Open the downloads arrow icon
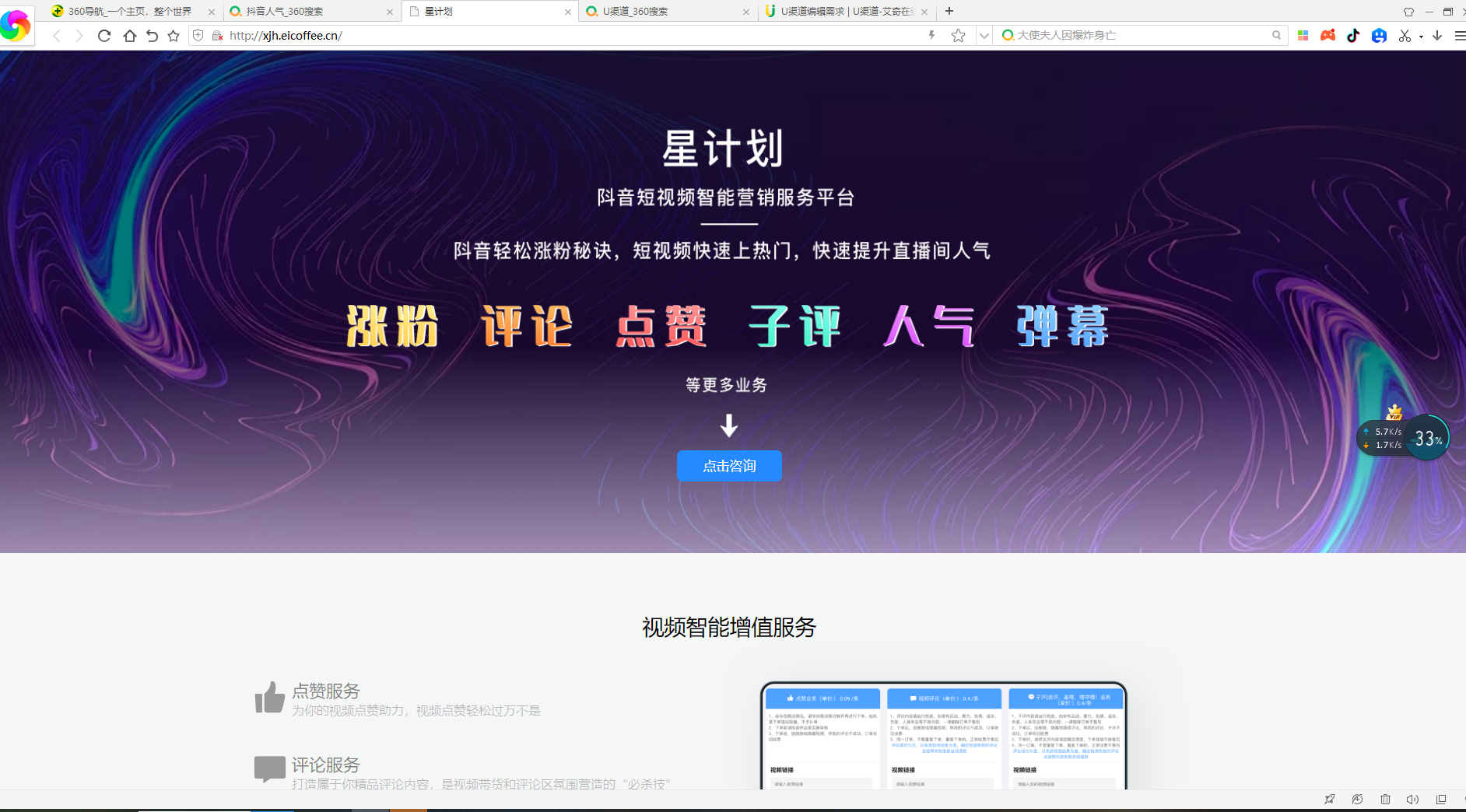 pos(1437,36)
